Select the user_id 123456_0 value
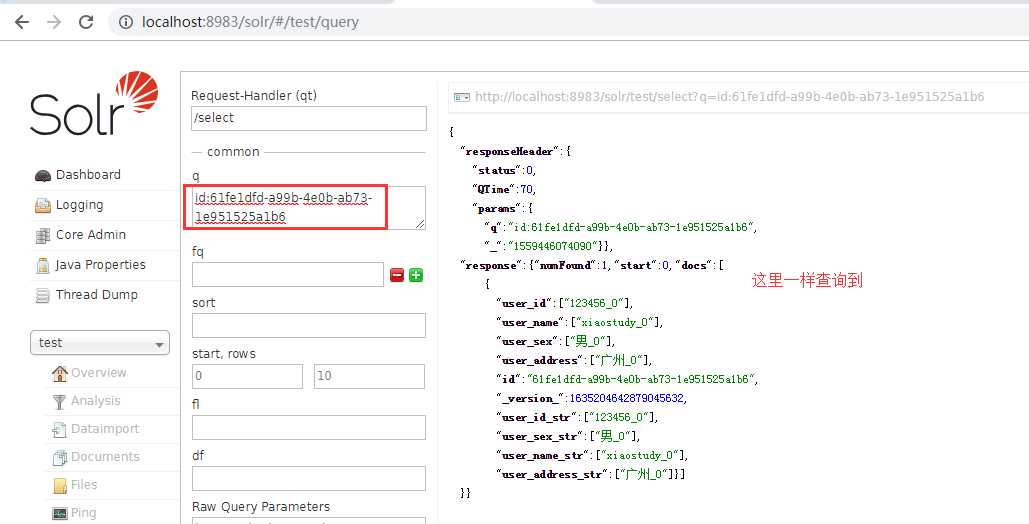The height and width of the screenshot is (524, 1029). (x=596, y=303)
